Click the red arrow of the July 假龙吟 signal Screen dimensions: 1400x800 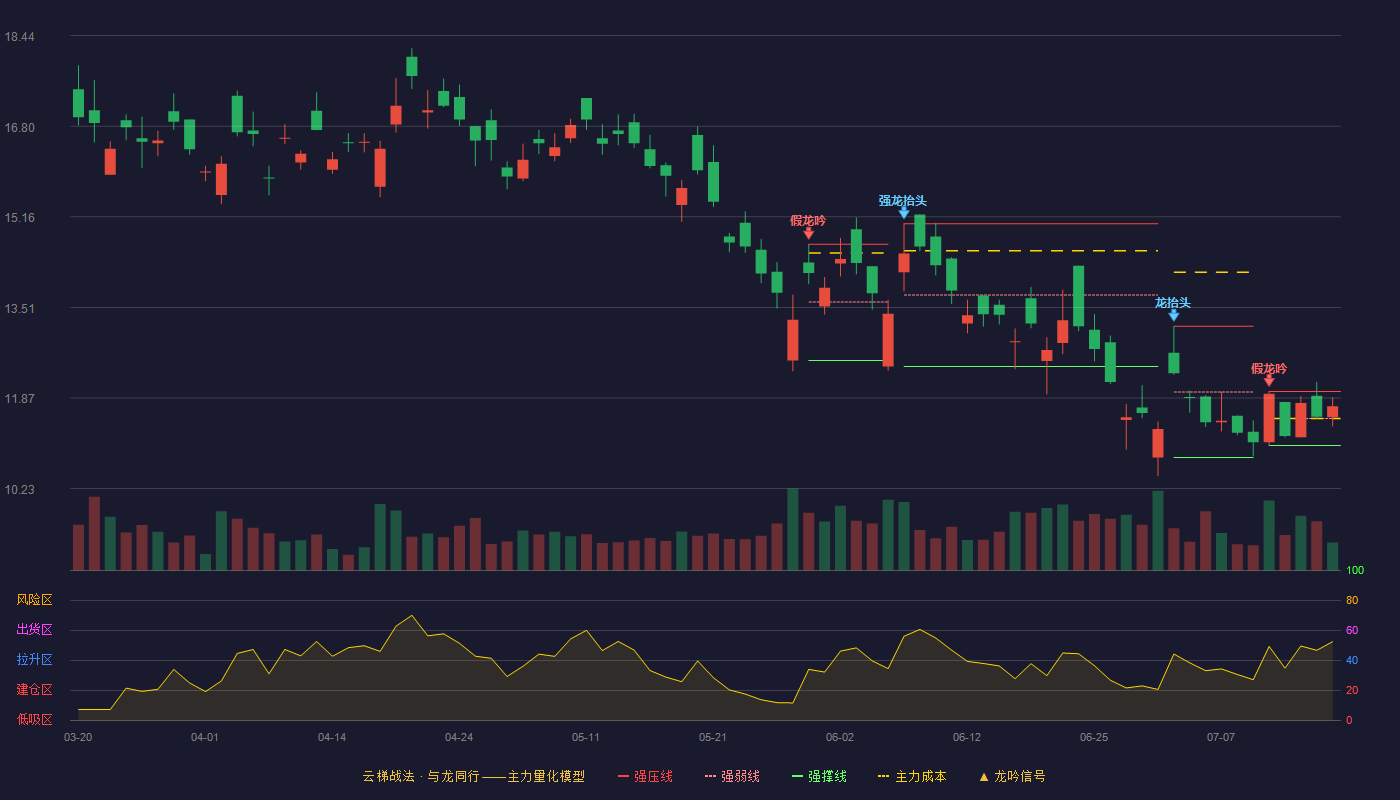click(1269, 381)
